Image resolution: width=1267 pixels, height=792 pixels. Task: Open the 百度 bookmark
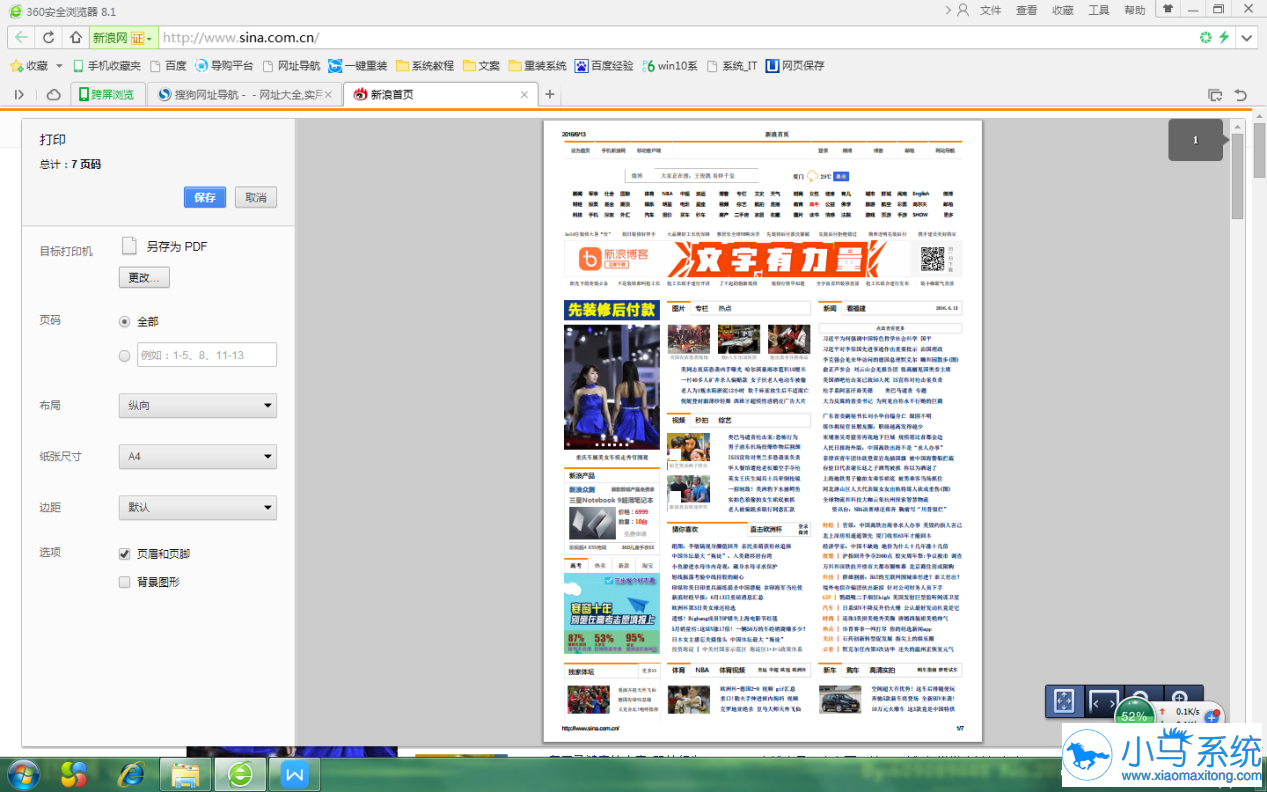[x=168, y=66]
